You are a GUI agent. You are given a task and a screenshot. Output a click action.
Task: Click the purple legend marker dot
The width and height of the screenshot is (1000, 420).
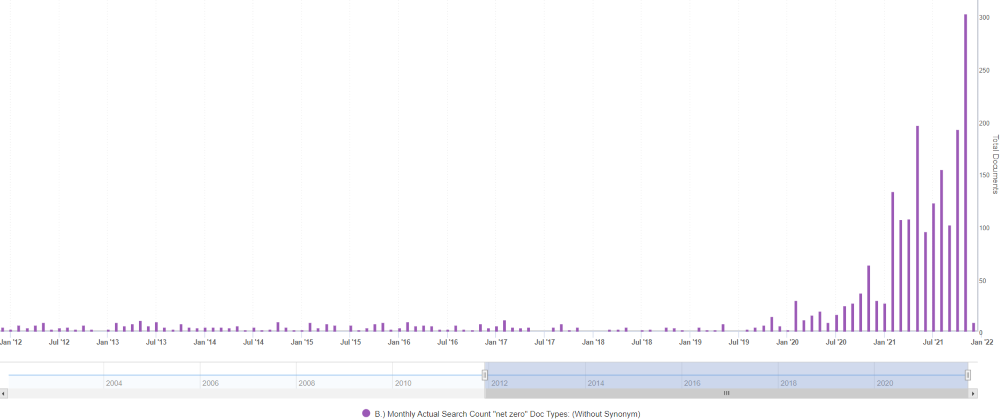pyautogui.click(x=366, y=413)
